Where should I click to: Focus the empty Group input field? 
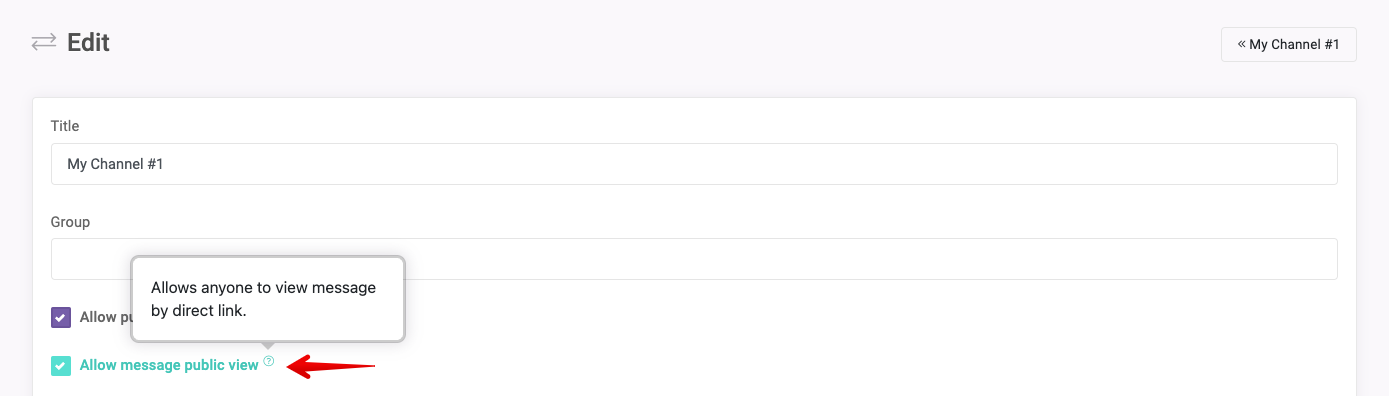click(694, 259)
